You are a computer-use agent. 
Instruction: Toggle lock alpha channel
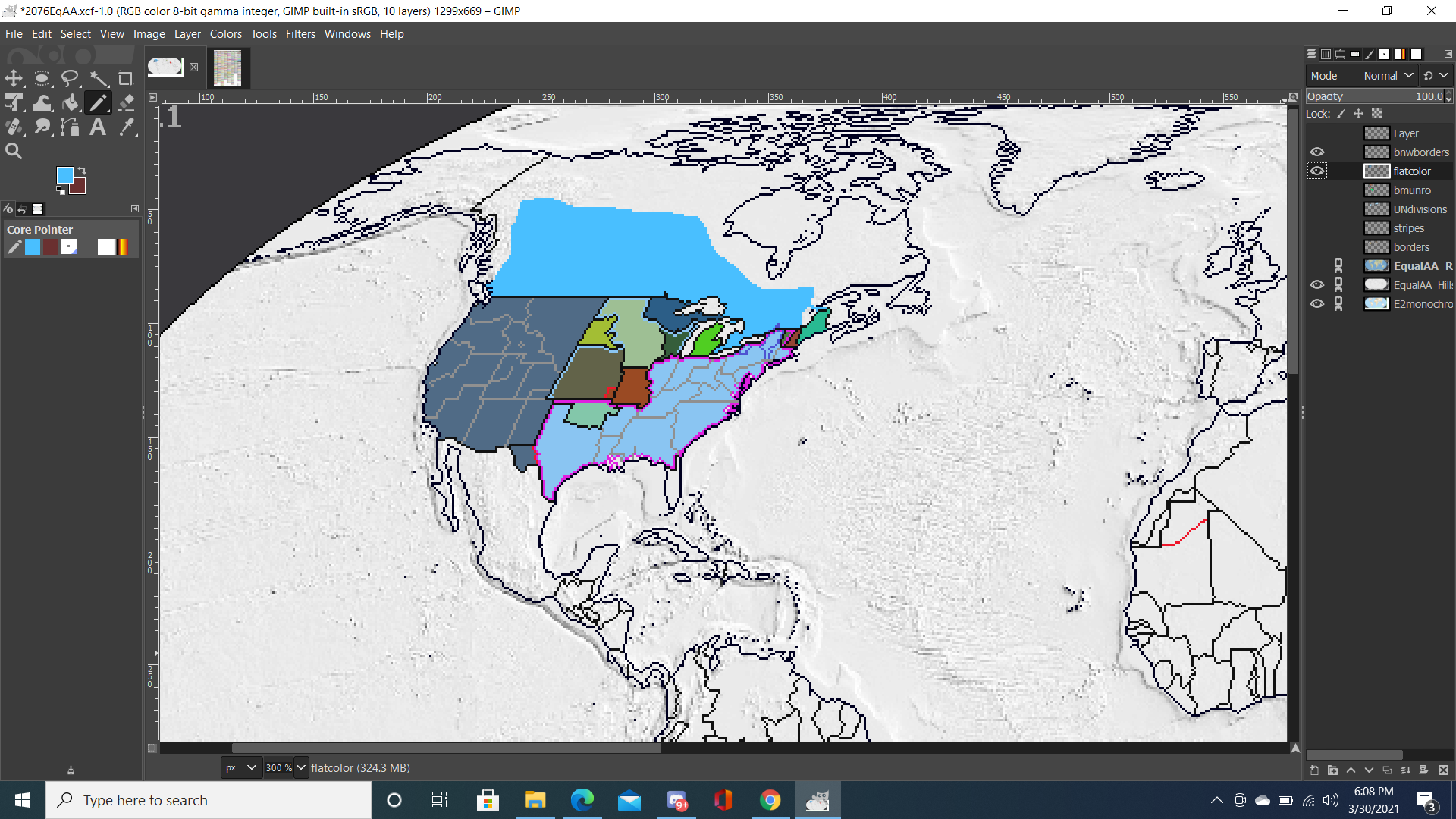[1376, 114]
